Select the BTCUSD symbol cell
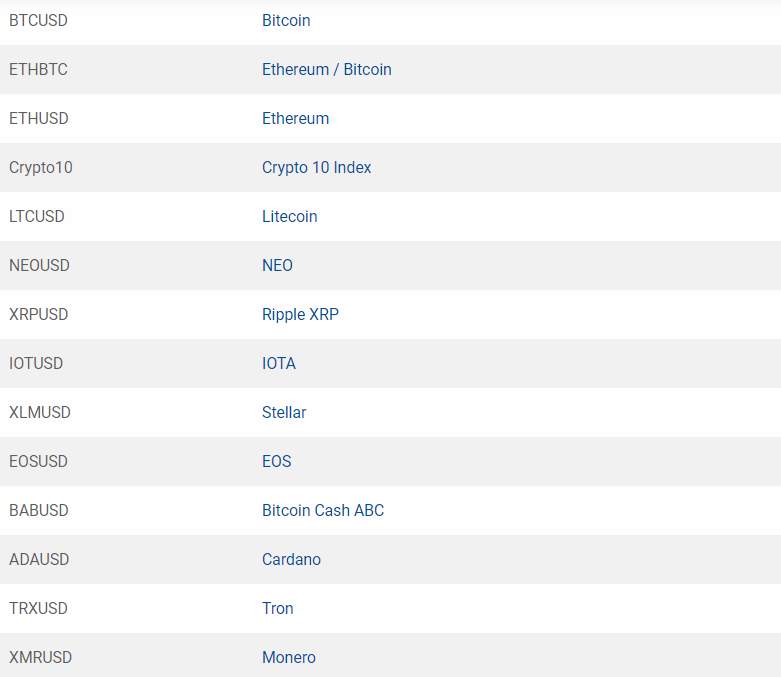781x677 pixels. pyautogui.click(x=38, y=20)
